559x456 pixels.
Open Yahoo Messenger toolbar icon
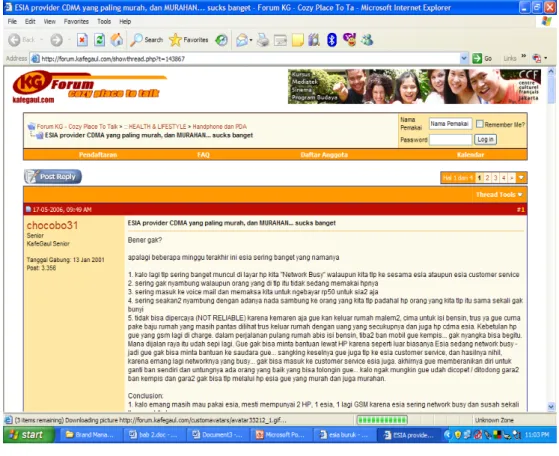[x=350, y=40]
